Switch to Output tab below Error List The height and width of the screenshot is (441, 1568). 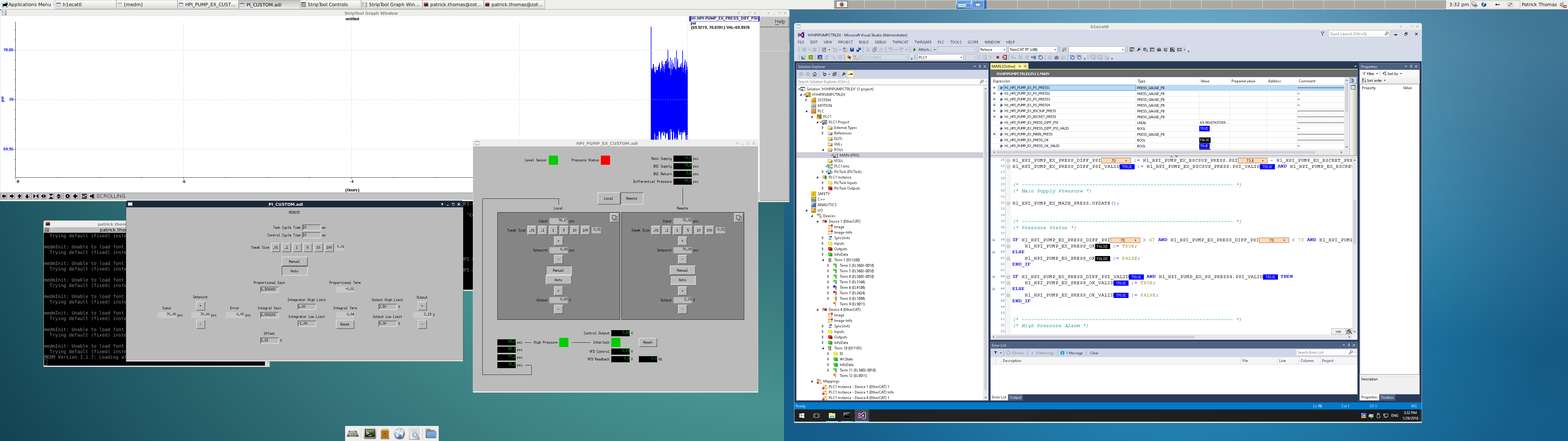coord(1015,397)
